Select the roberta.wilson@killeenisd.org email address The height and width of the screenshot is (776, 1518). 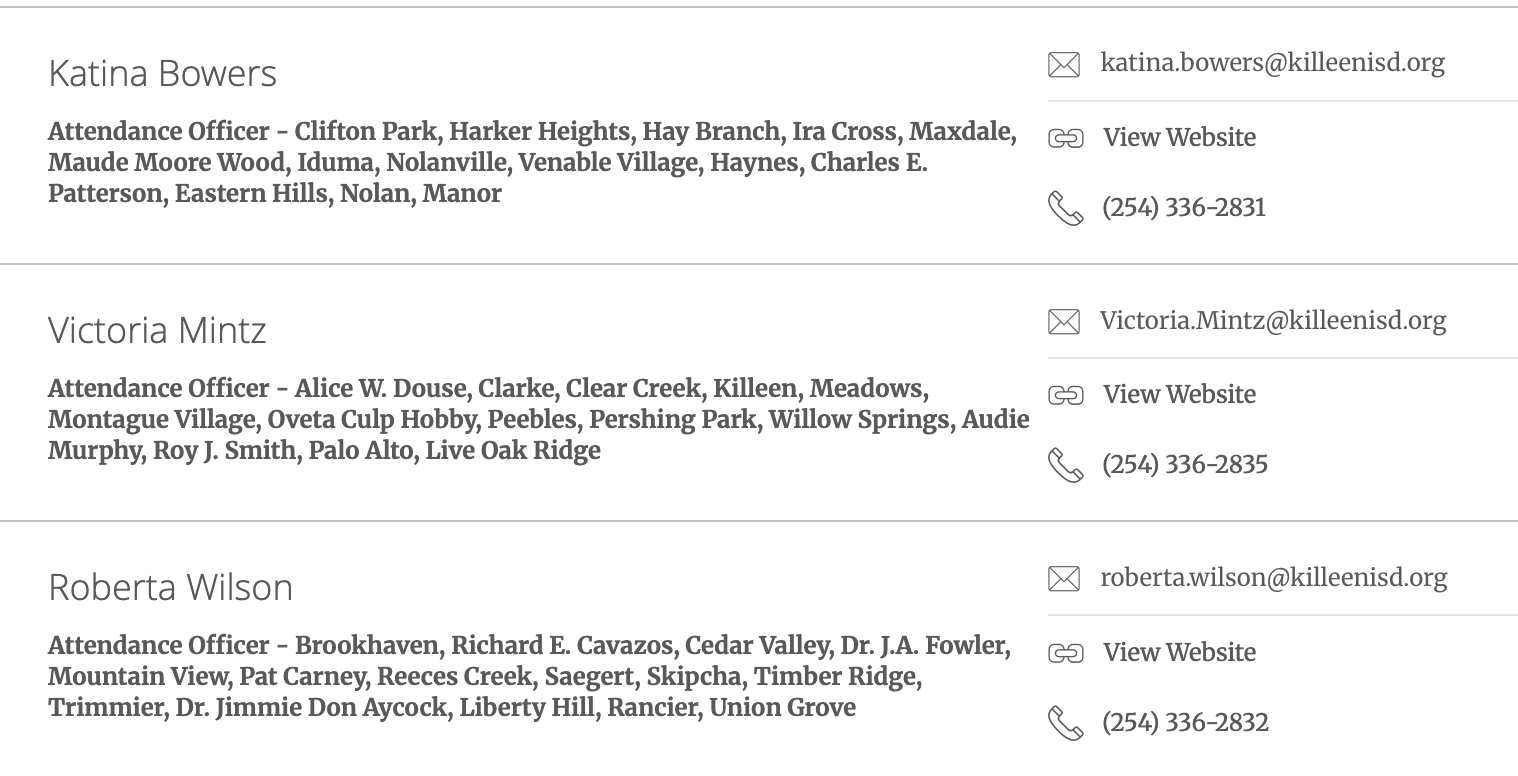(x=1273, y=577)
